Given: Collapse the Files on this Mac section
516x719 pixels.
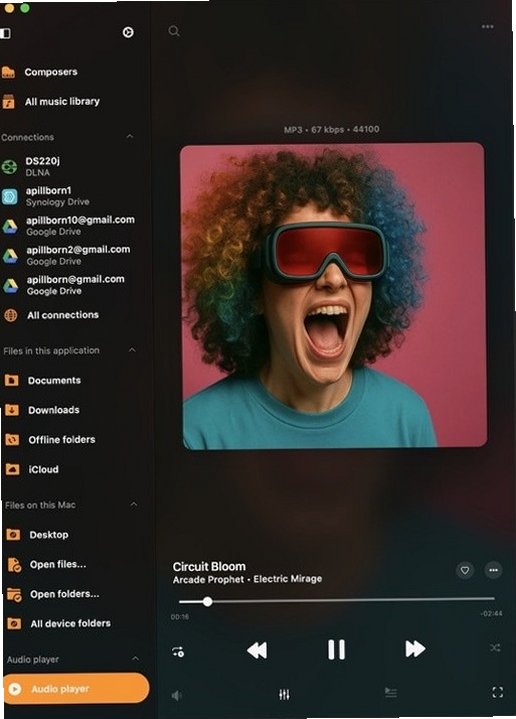Looking at the screenshot, I should pos(134,504).
